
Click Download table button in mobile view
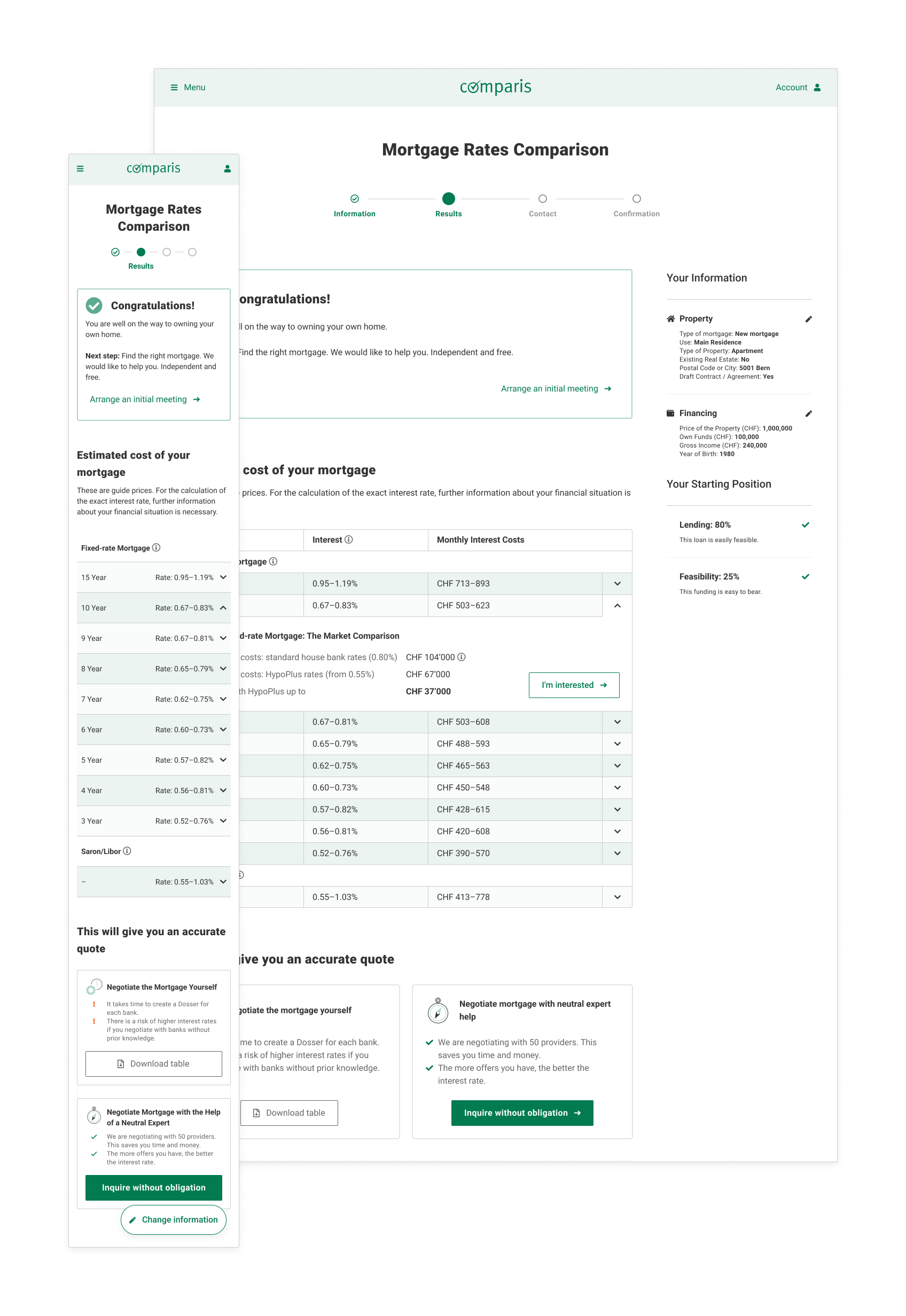point(154,1064)
